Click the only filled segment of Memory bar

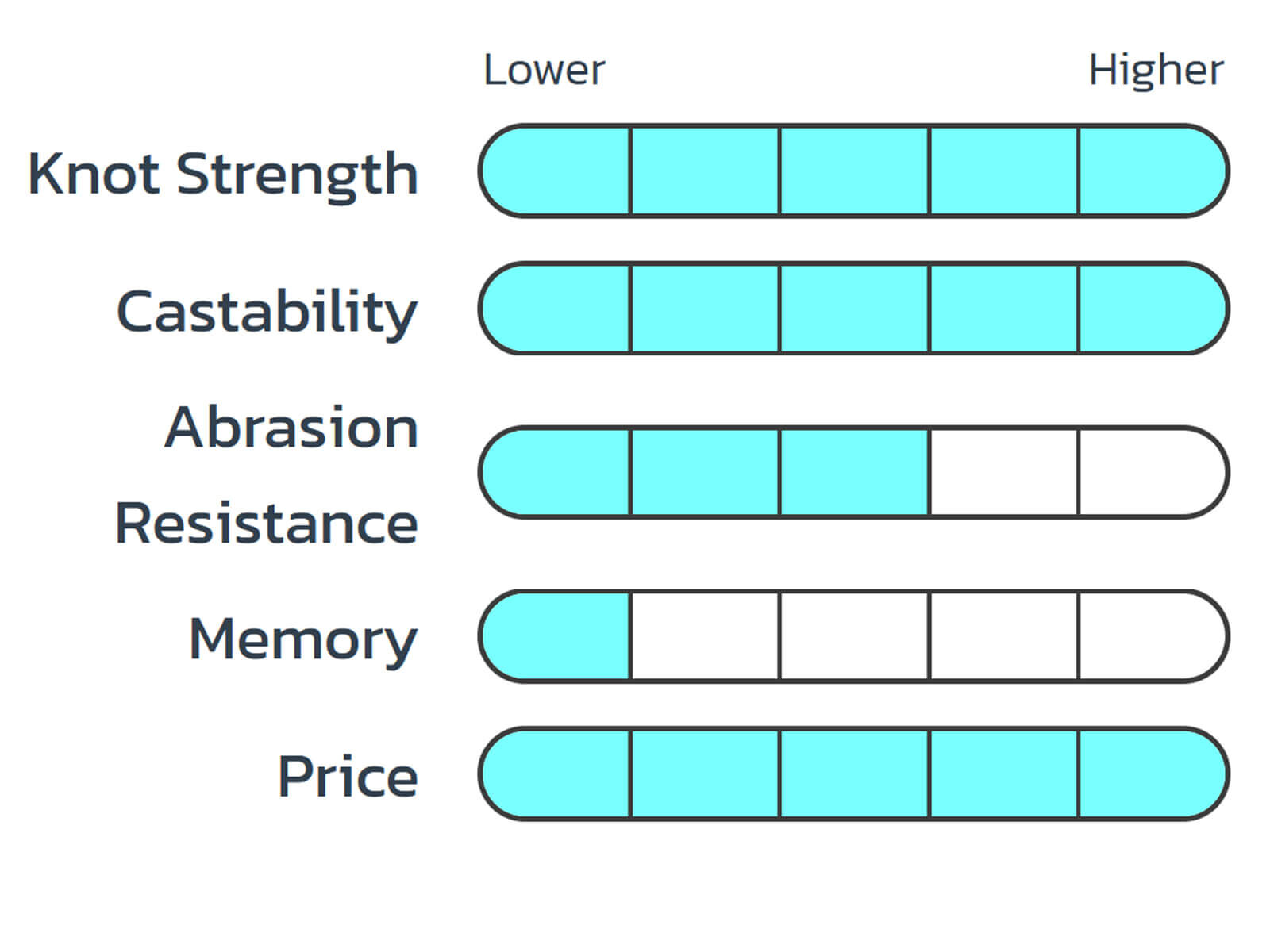coord(557,636)
